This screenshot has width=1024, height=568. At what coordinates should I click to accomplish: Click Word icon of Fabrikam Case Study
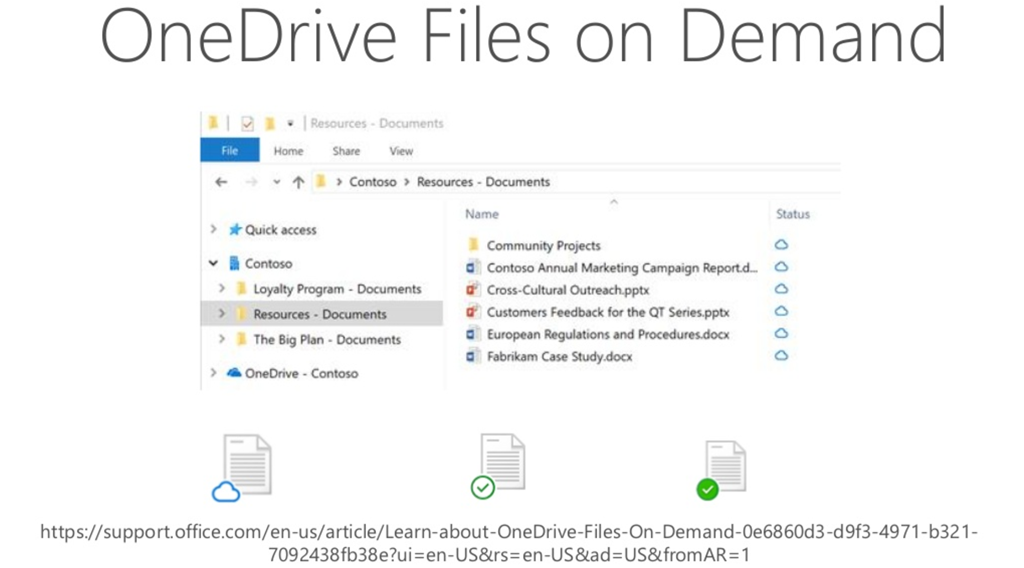click(473, 356)
